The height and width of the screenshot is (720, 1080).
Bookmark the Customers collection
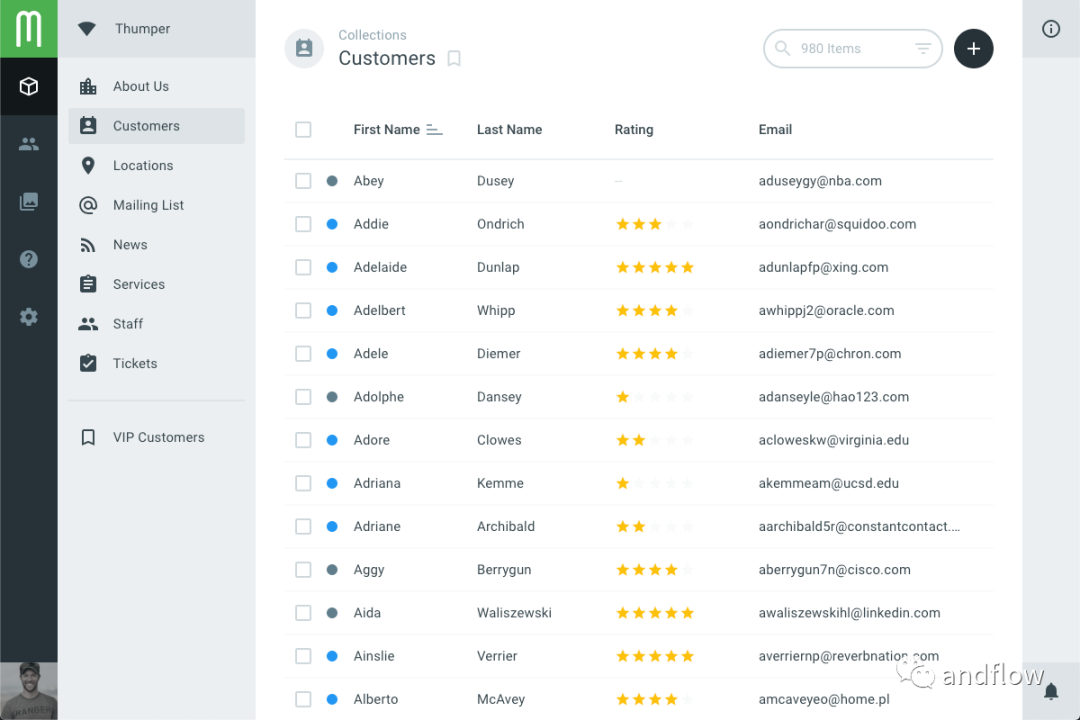tap(454, 59)
